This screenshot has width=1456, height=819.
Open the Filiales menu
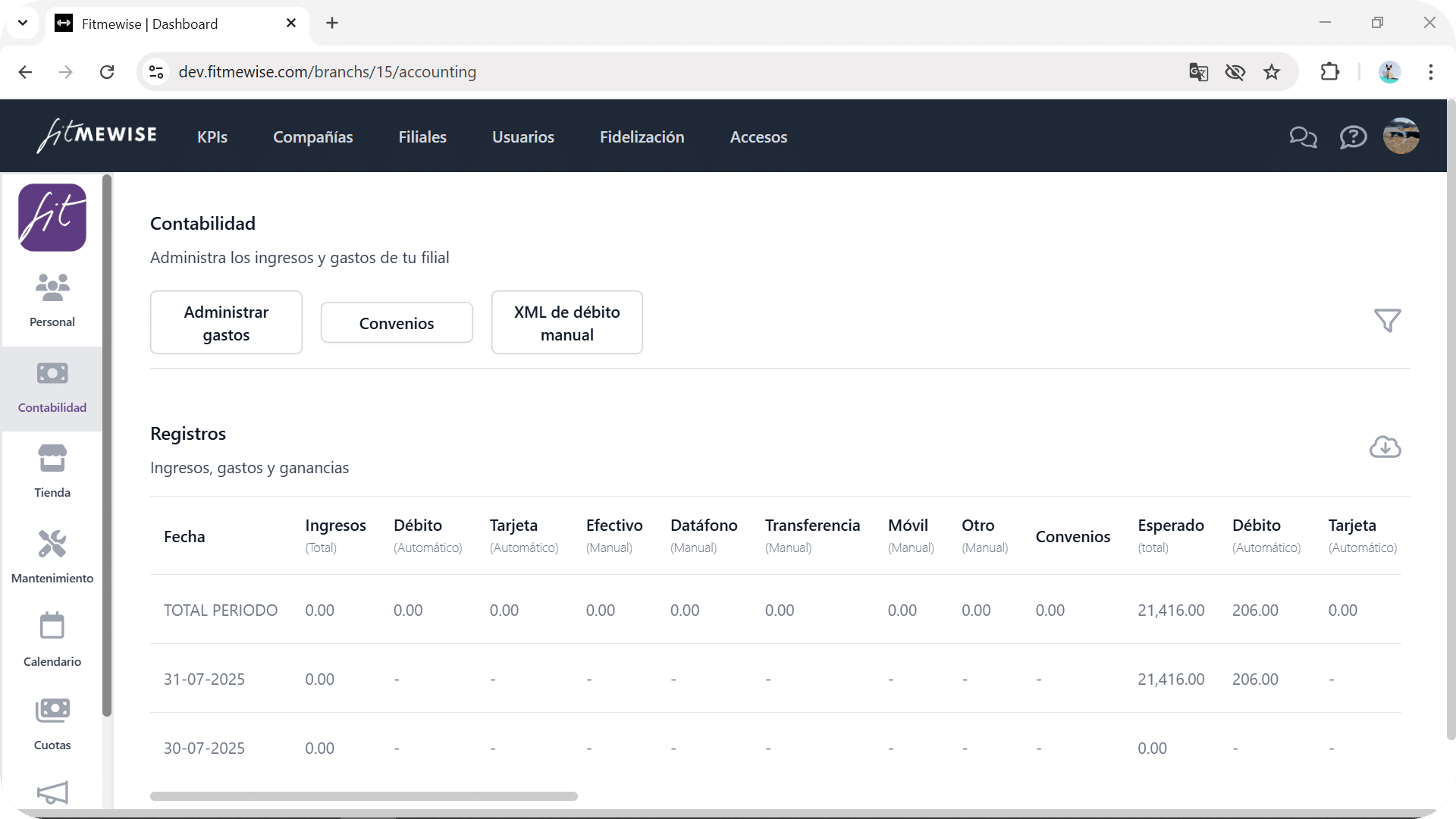pos(422,137)
